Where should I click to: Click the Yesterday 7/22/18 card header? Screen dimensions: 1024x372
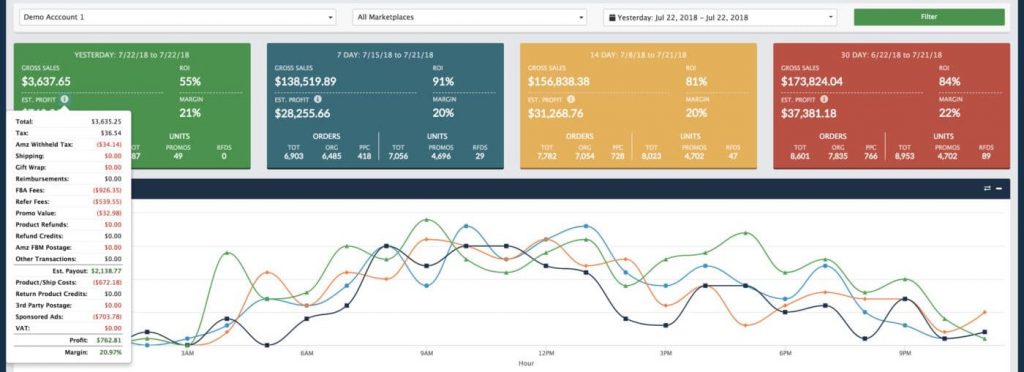click(x=132, y=54)
